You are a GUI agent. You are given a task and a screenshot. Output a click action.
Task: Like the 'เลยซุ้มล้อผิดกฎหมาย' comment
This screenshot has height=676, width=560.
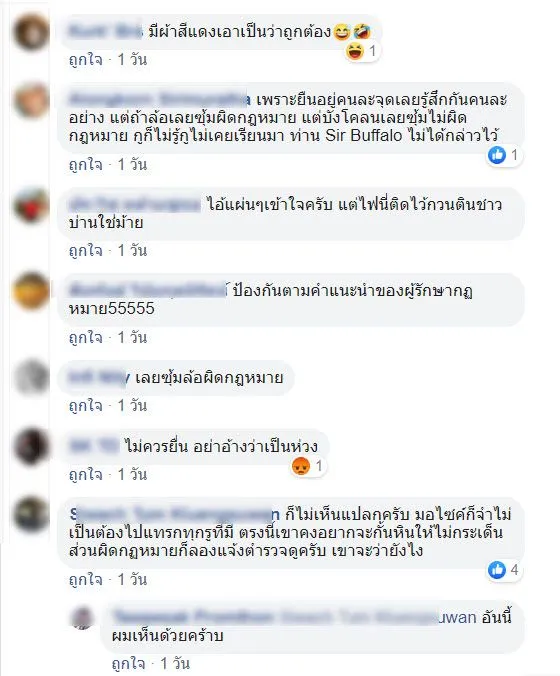[x=86, y=405]
